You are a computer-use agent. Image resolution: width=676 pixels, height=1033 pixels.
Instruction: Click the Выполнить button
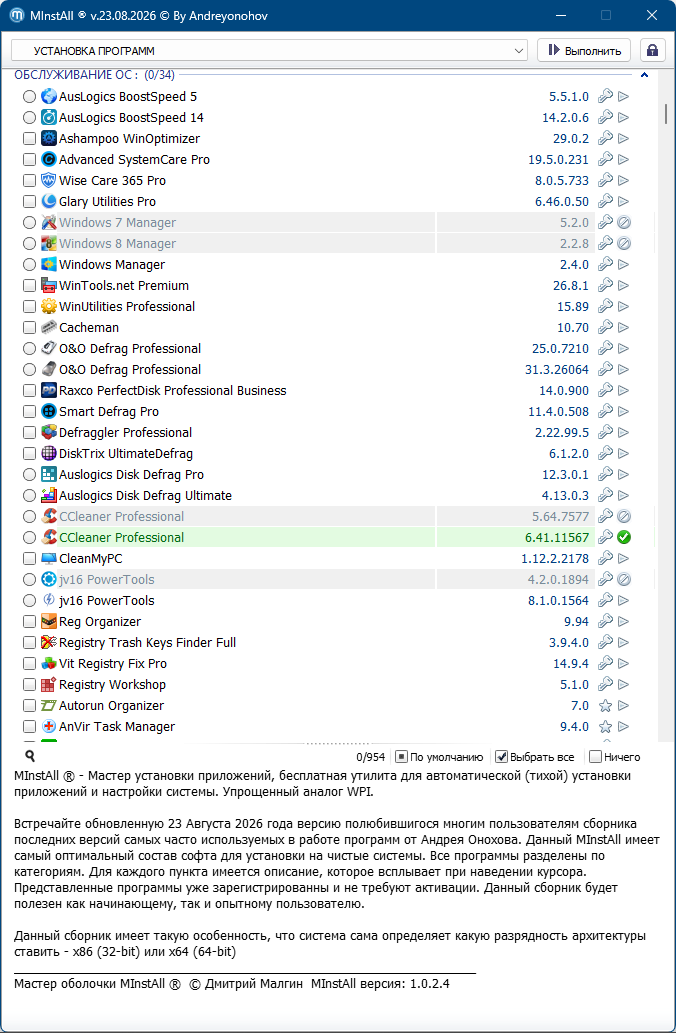[x=584, y=51]
